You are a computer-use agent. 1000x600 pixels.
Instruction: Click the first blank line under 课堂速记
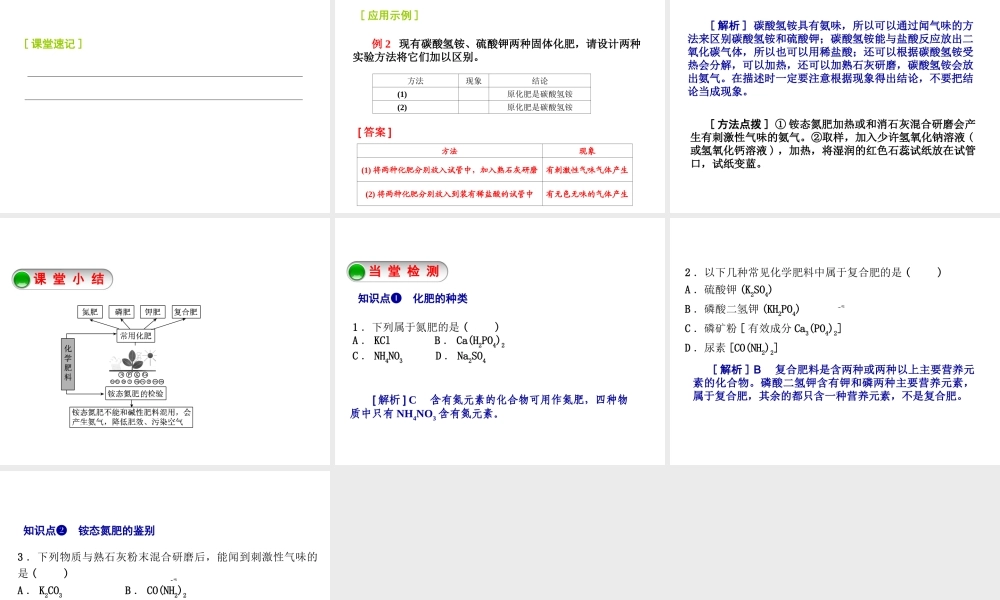(165, 77)
